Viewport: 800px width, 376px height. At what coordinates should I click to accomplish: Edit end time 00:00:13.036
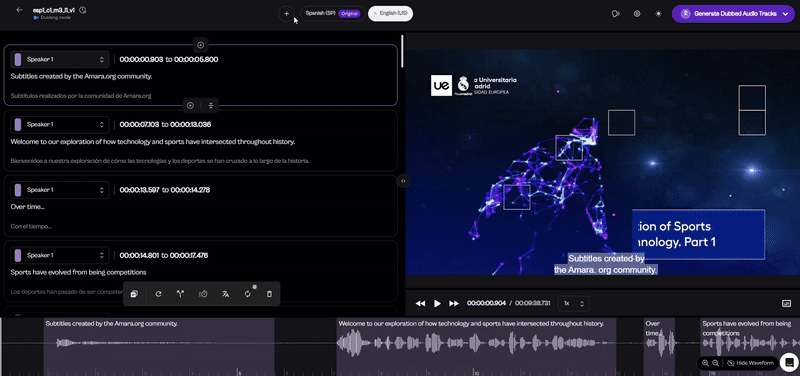click(190, 124)
